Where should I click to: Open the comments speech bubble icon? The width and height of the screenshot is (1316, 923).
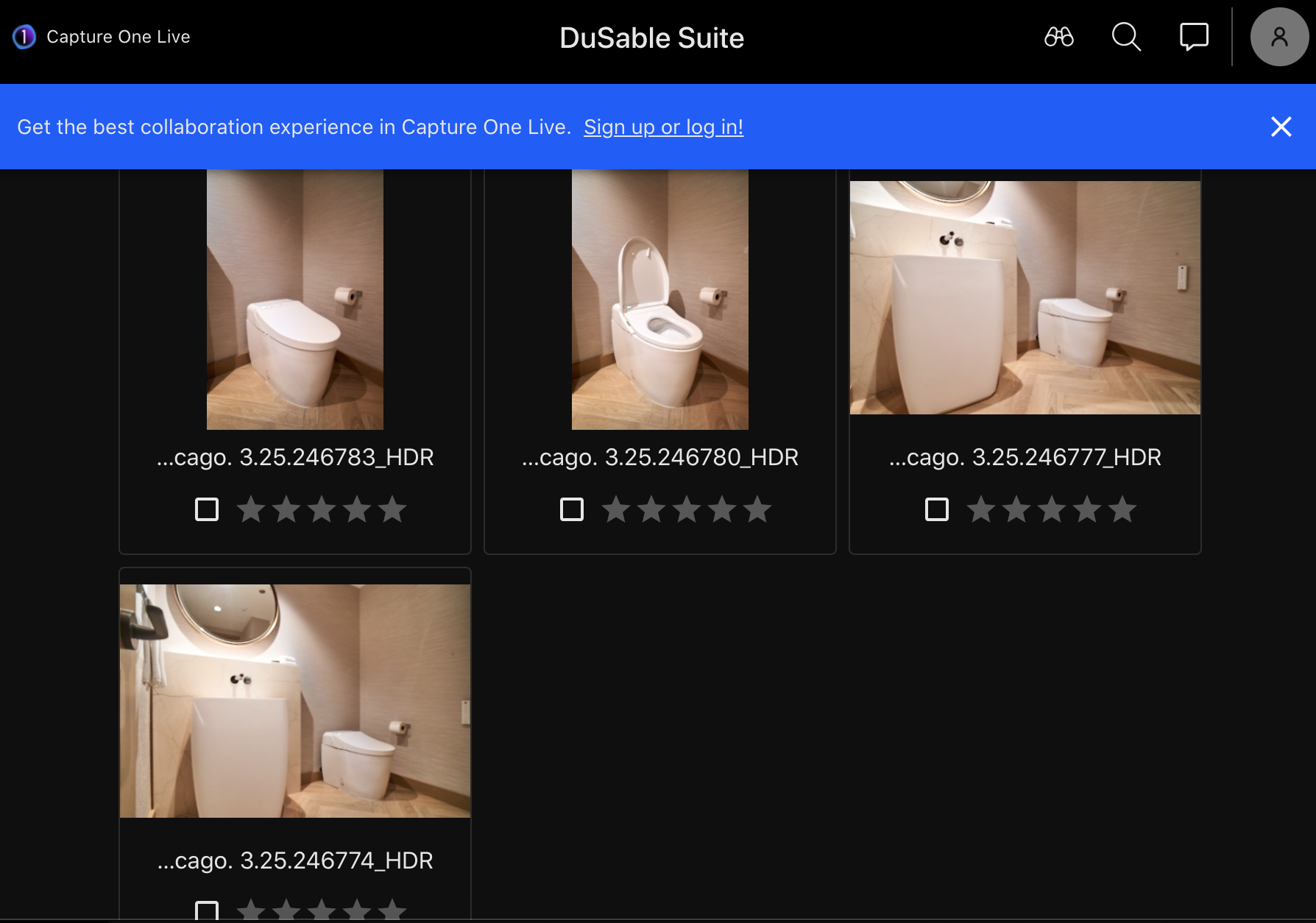(x=1194, y=37)
